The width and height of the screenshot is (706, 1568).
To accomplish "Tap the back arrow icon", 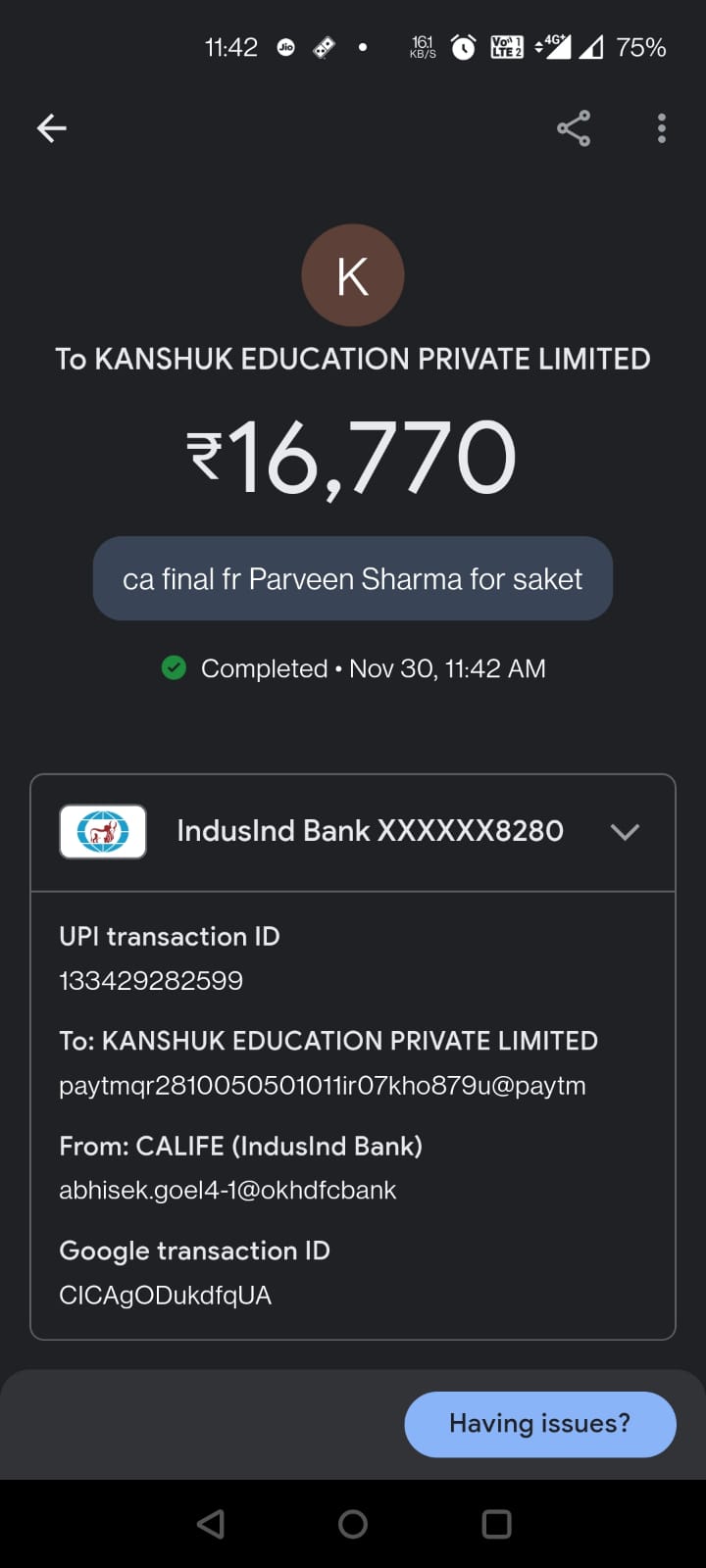I will click(x=52, y=128).
